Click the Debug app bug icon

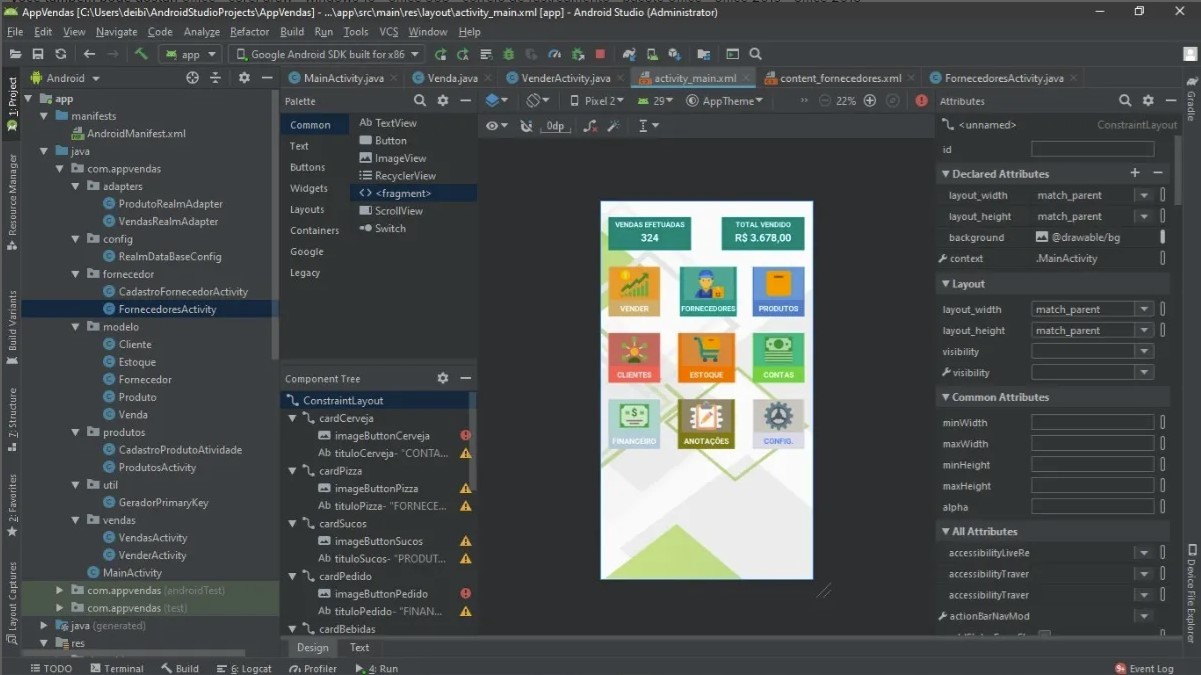click(x=509, y=54)
